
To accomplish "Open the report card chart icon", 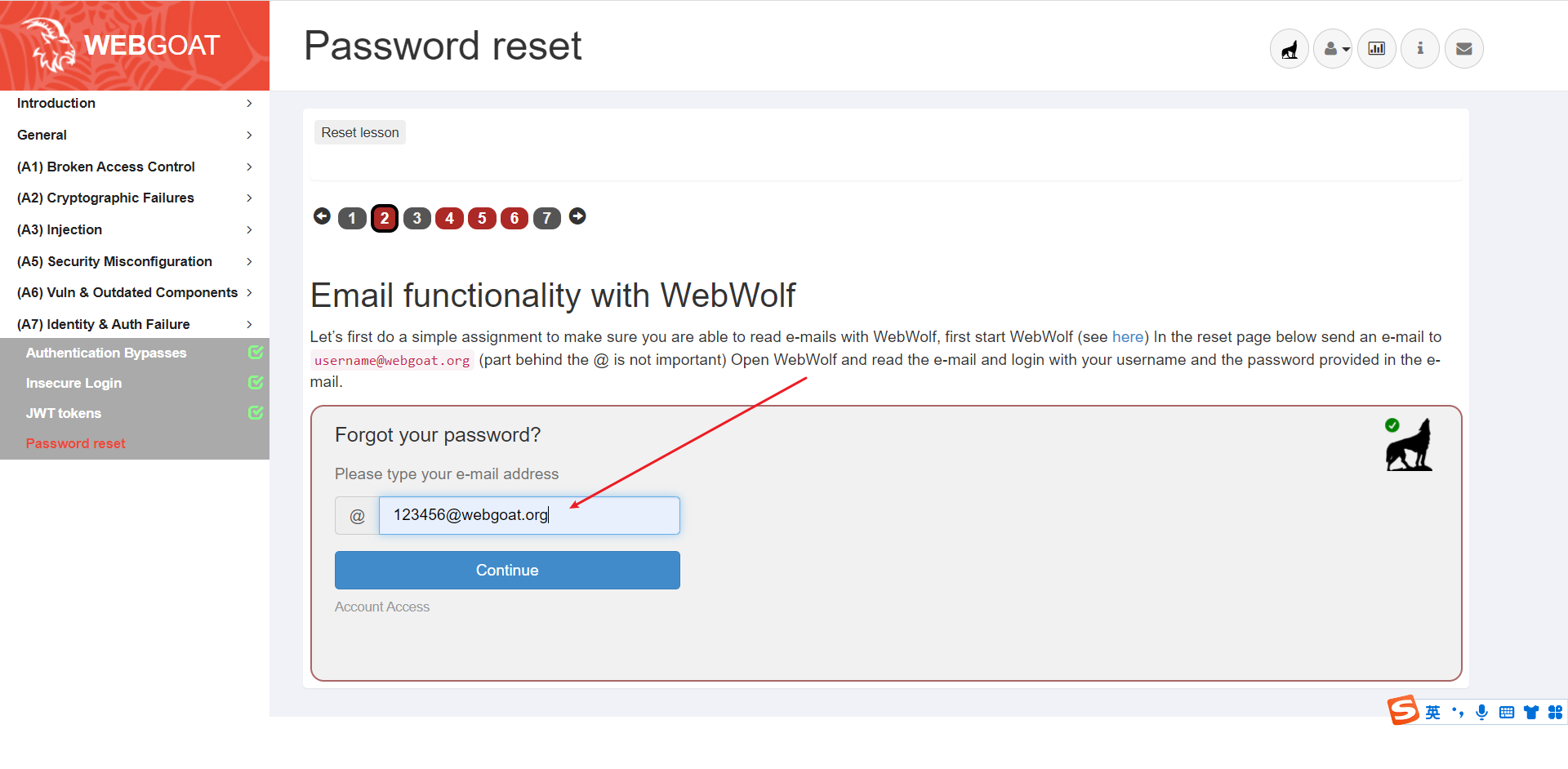I will pos(1377,49).
